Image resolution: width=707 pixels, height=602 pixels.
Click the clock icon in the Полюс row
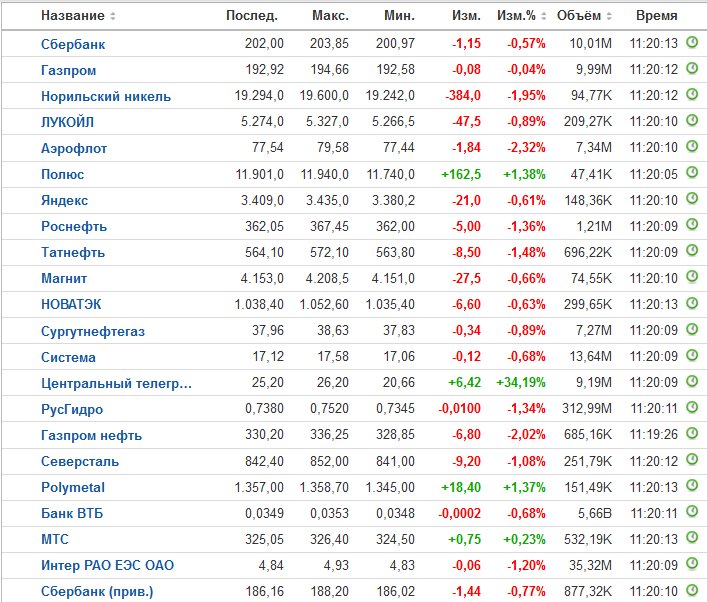pyautogui.click(x=692, y=173)
